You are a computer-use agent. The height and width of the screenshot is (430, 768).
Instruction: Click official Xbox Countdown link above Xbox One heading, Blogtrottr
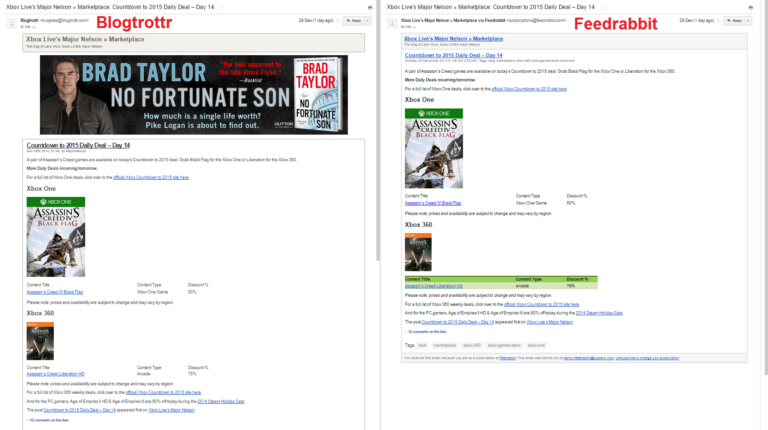[x=151, y=177]
